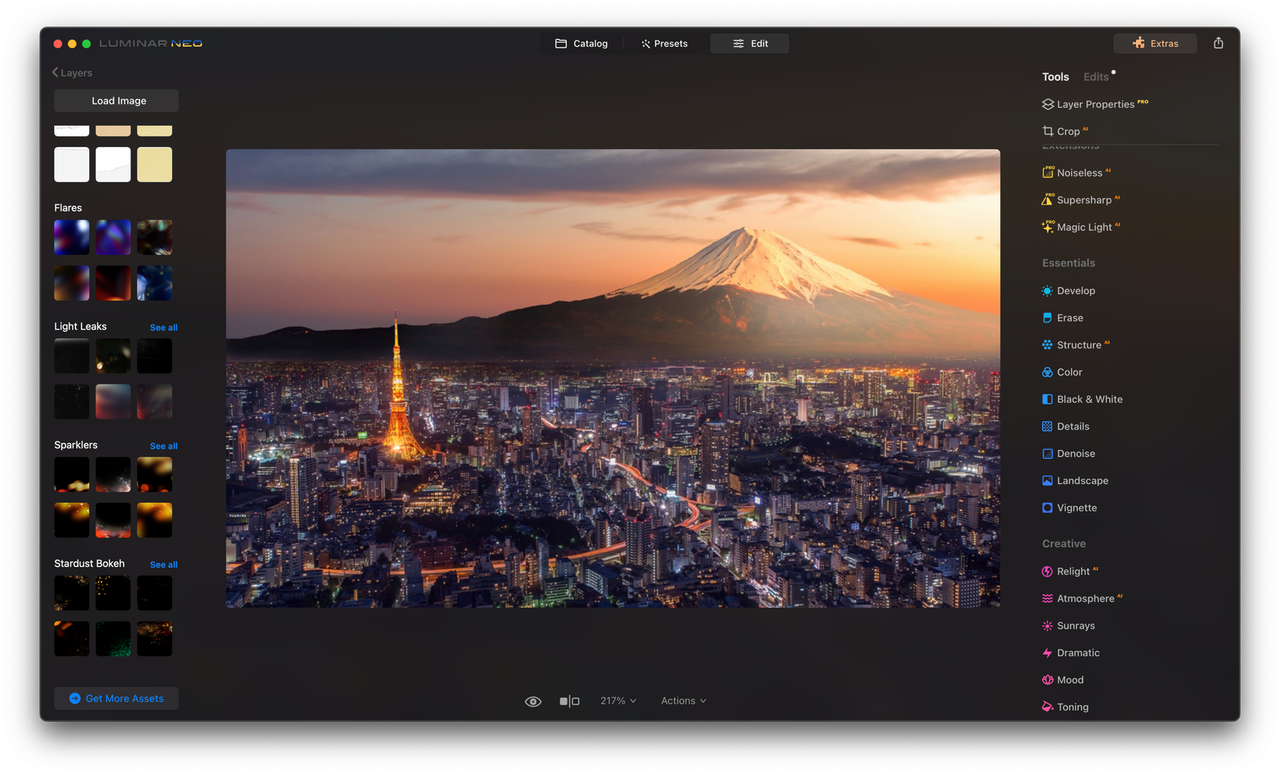Image resolution: width=1280 pixels, height=774 pixels.
Task: Open the Vignette tool
Action: tap(1076, 507)
